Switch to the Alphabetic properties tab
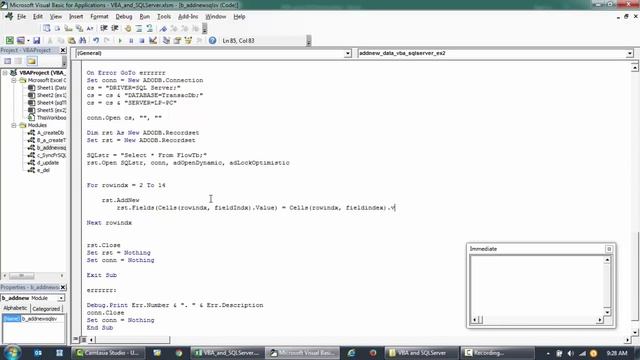The height and width of the screenshot is (360, 640). point(15,308)
